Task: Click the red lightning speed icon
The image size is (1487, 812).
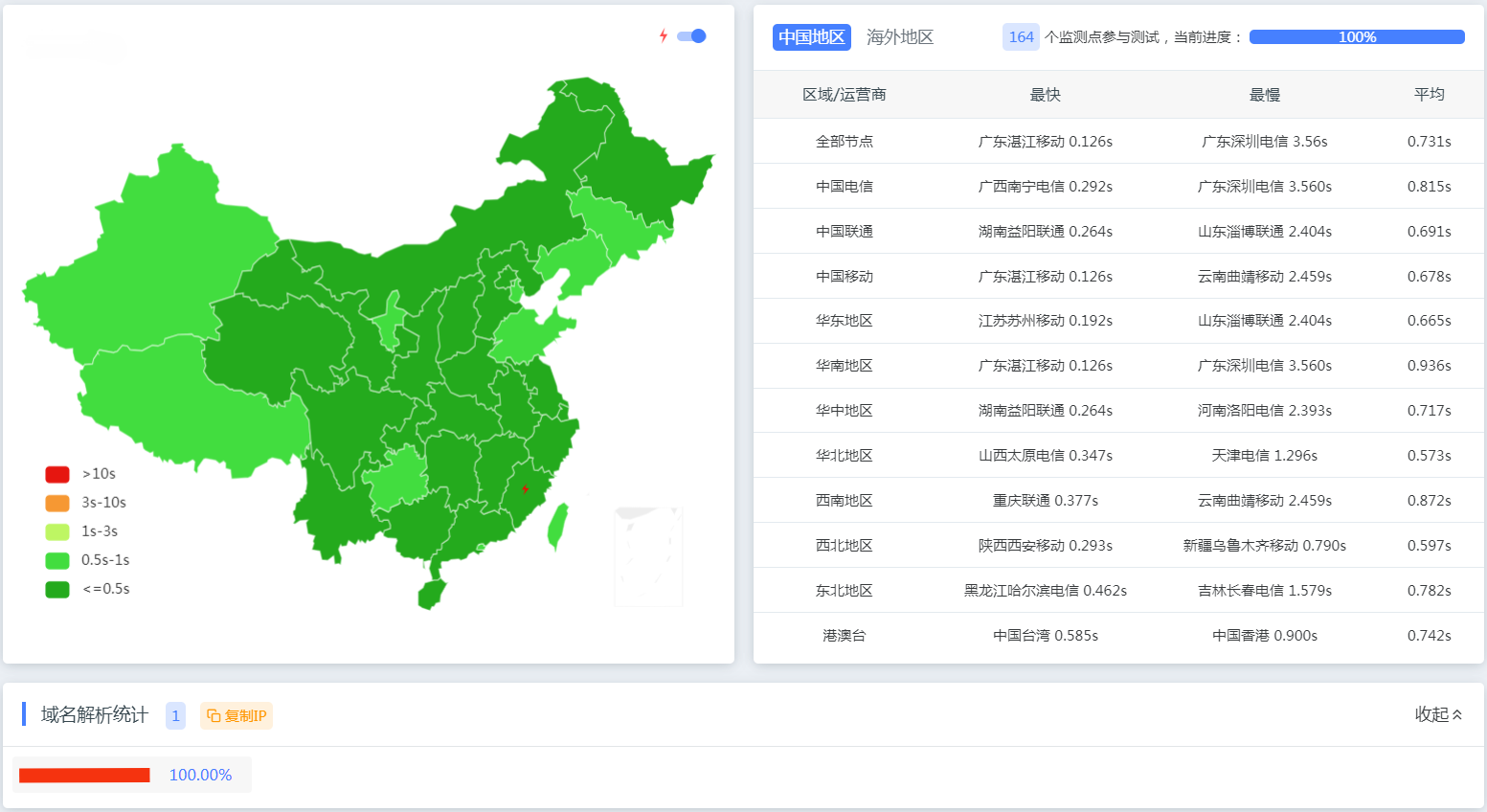Action: (663, 34)
